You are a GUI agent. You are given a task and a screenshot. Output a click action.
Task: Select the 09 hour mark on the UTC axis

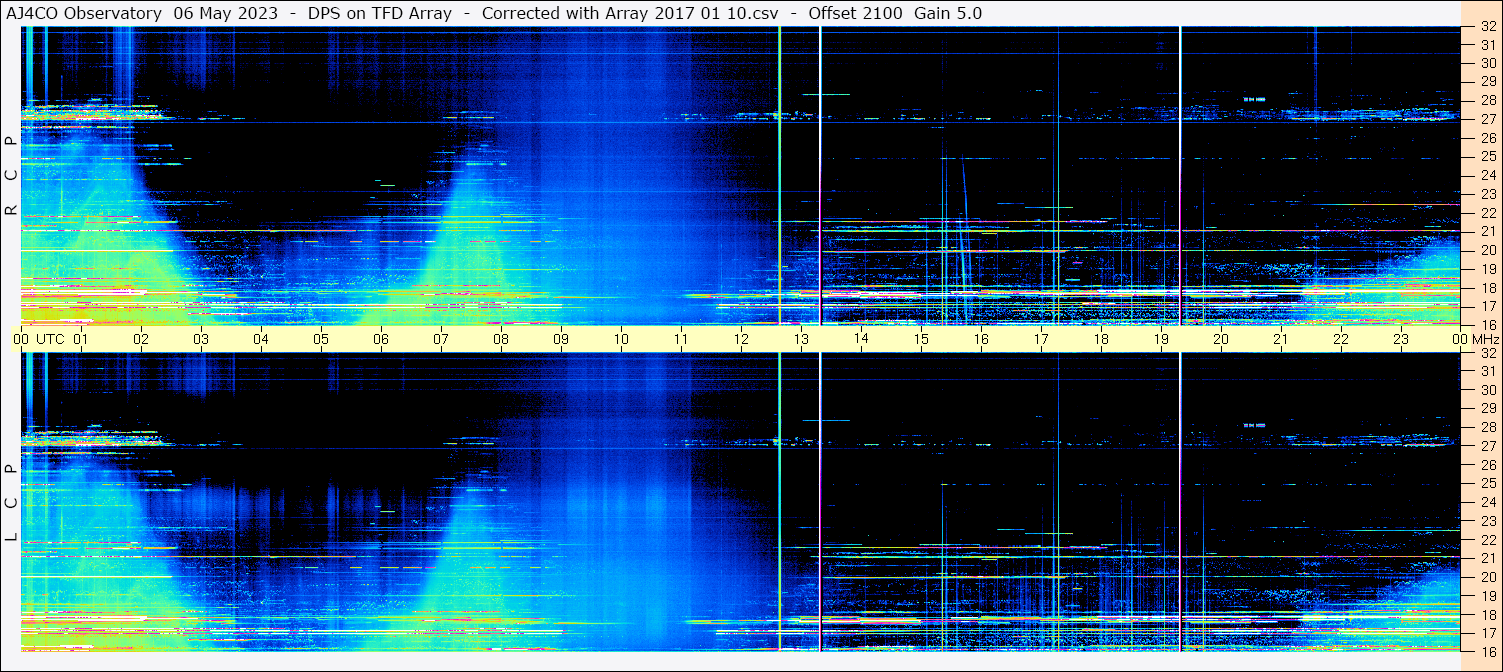(x=561, y=339)
